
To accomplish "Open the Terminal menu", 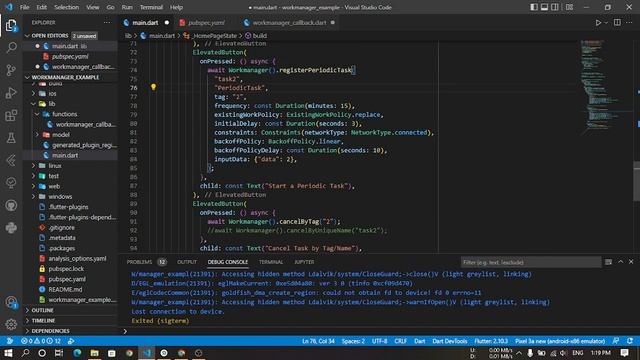I will (x=151, y=7).
